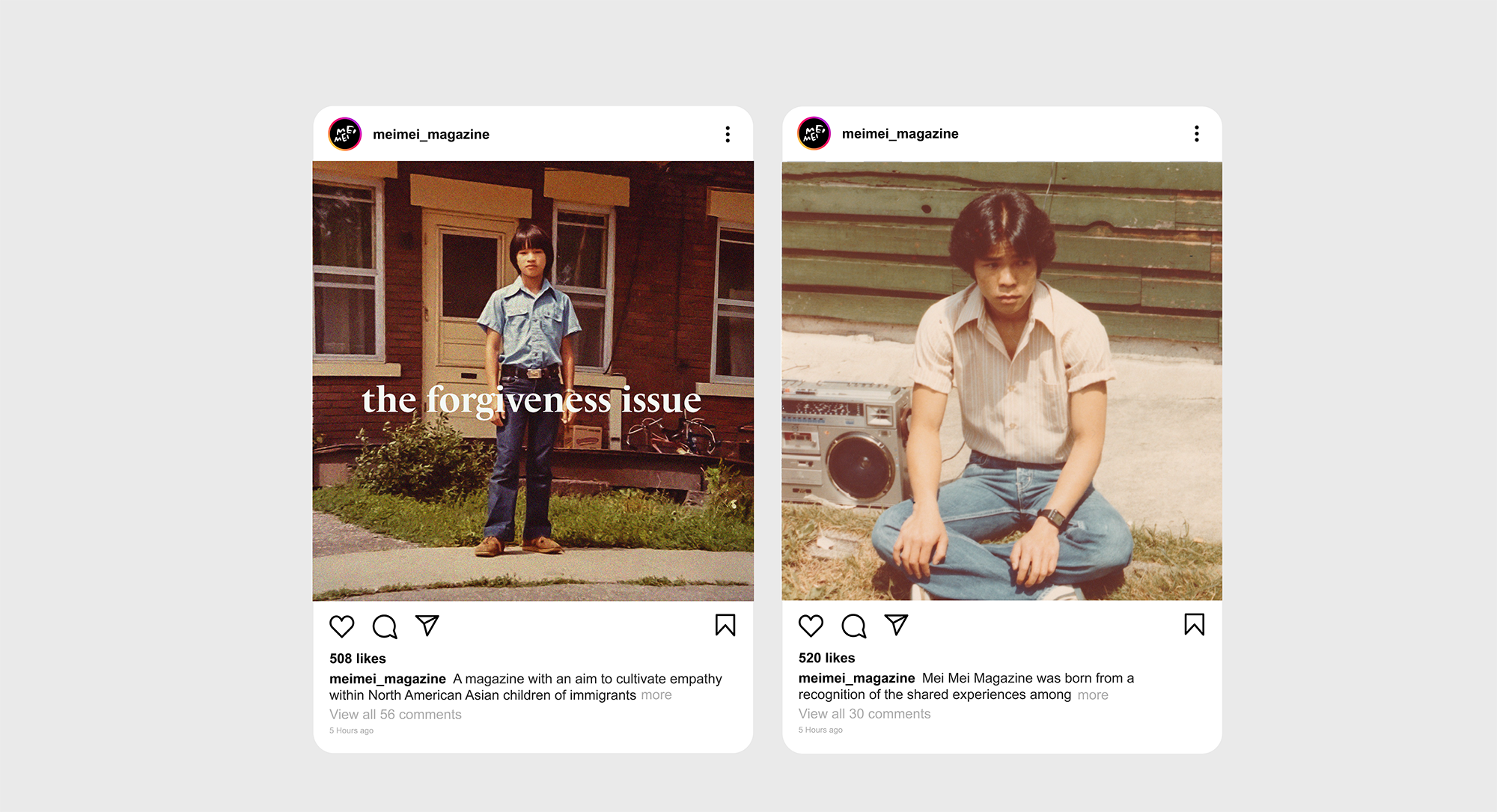Open comments via bubble icon on left post
Viewport: 1497px width, 812px height.
[x=385, y=626]
